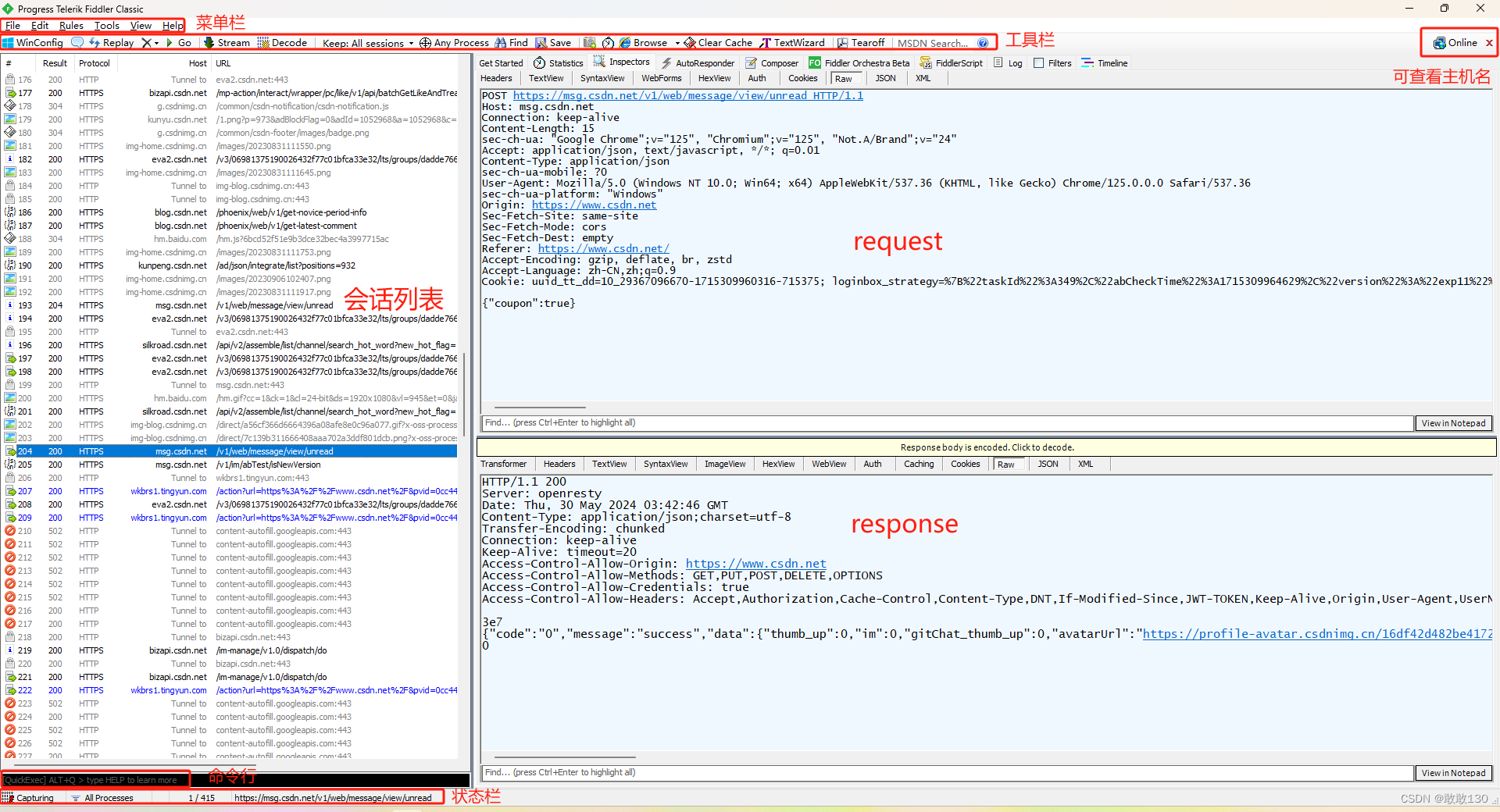Expand the Browse dropdown arrow
This screenshot has height=812, width=1500.
(677, 43)
